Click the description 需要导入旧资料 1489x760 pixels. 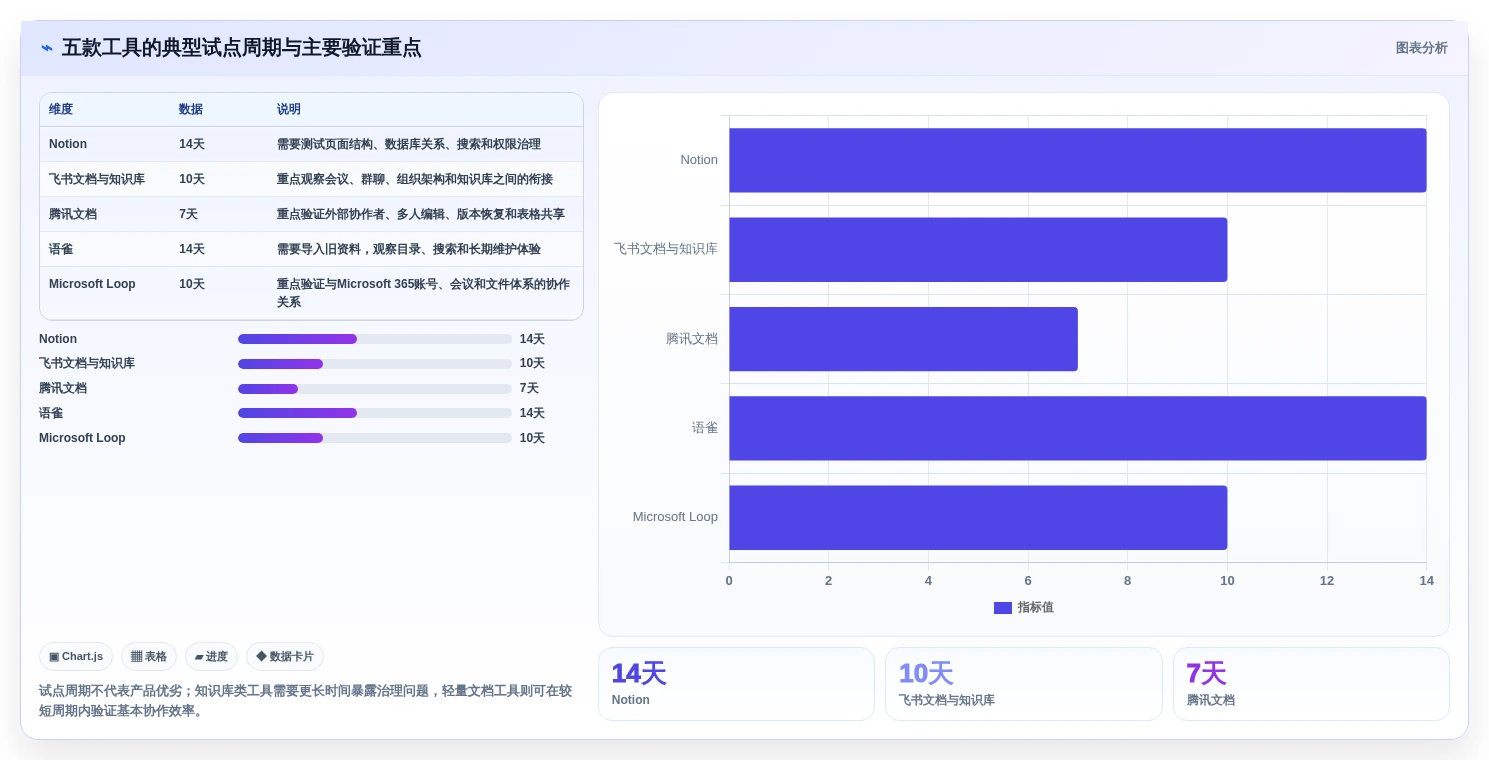tap(409, 249)
